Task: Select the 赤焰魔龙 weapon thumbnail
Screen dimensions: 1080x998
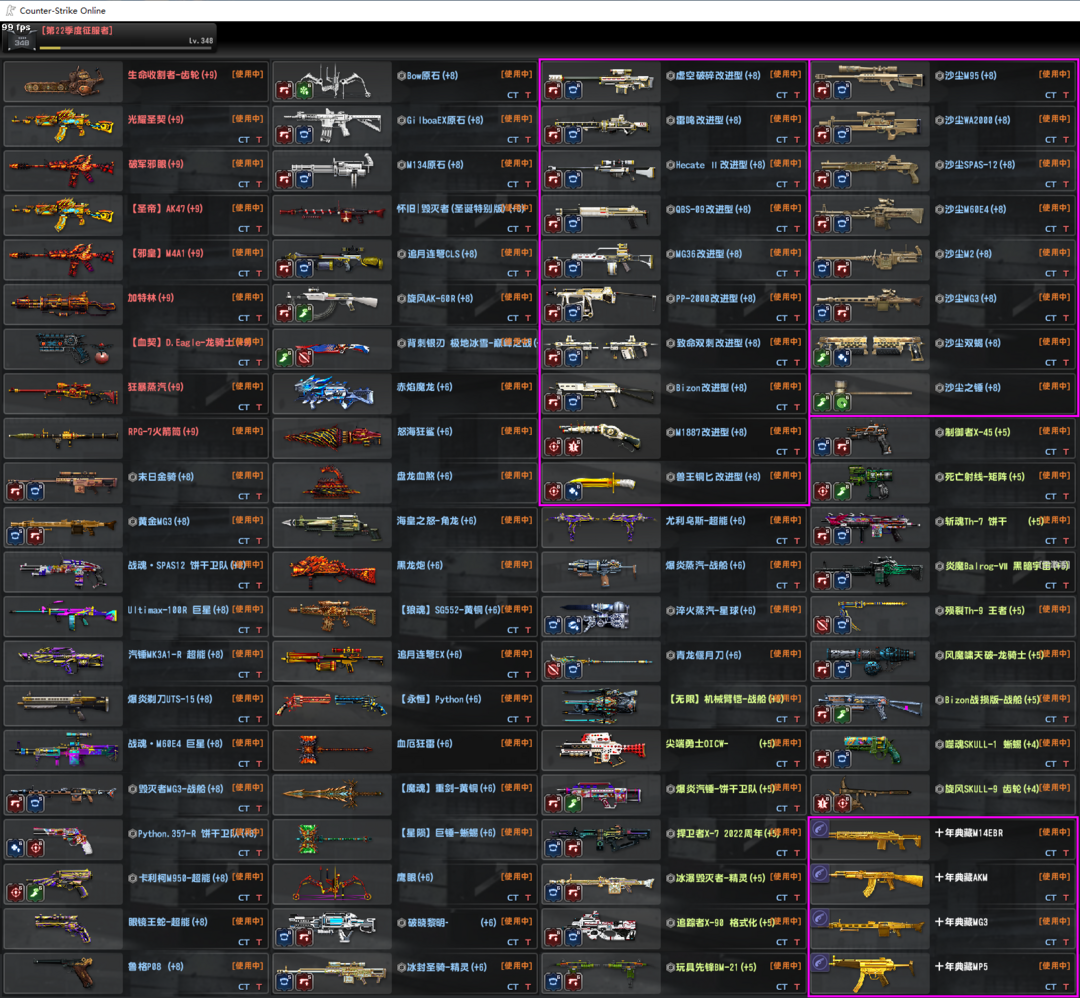Action: click(x=333, y=394)
